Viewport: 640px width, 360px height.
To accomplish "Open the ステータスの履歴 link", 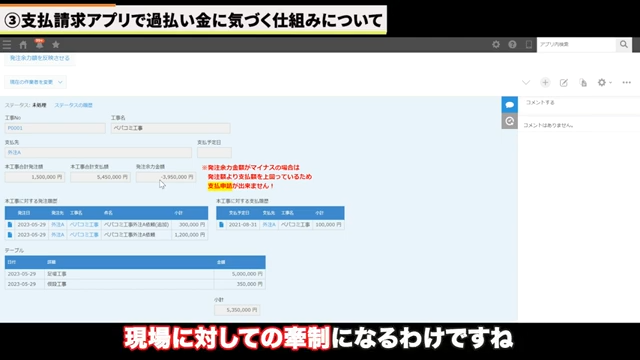I will (73, 105).
